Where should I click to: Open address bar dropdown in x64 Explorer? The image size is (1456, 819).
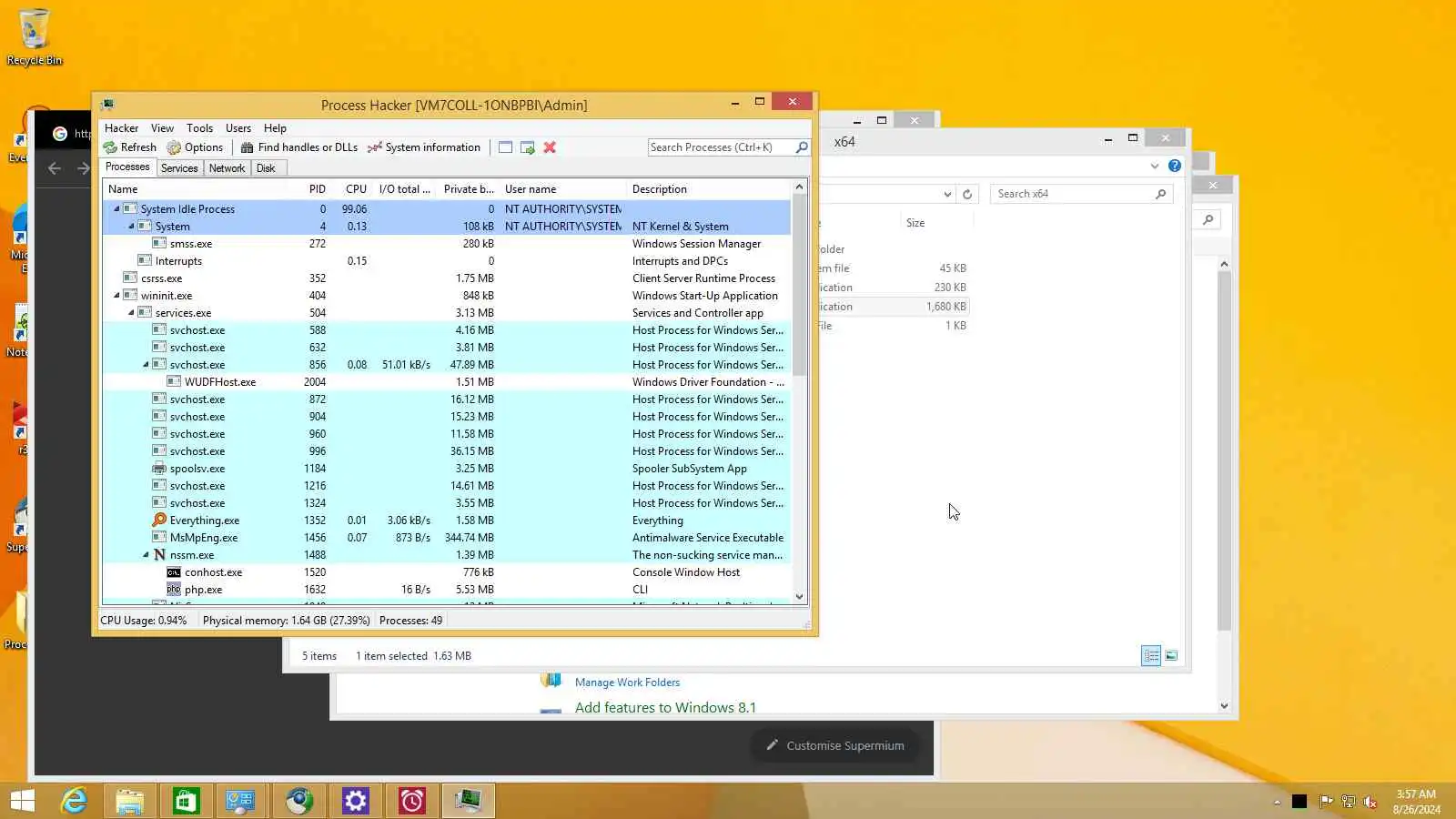(x=947, y=194)
